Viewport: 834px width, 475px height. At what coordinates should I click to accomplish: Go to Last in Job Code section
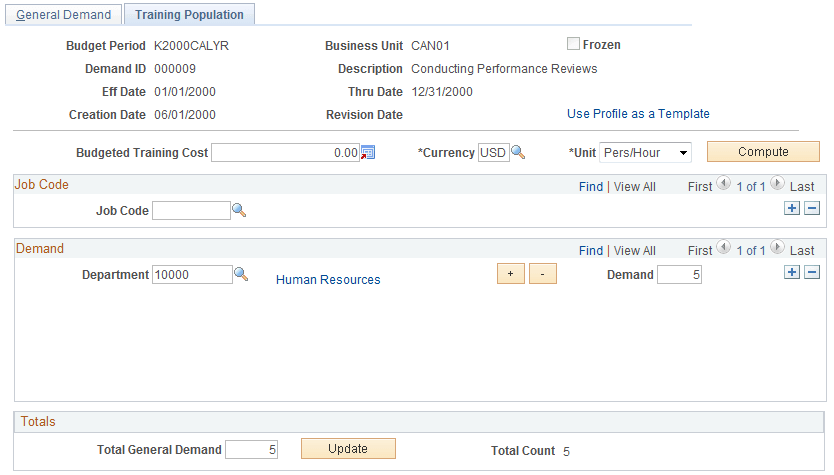pyautogui.click(x=802, y=187)
